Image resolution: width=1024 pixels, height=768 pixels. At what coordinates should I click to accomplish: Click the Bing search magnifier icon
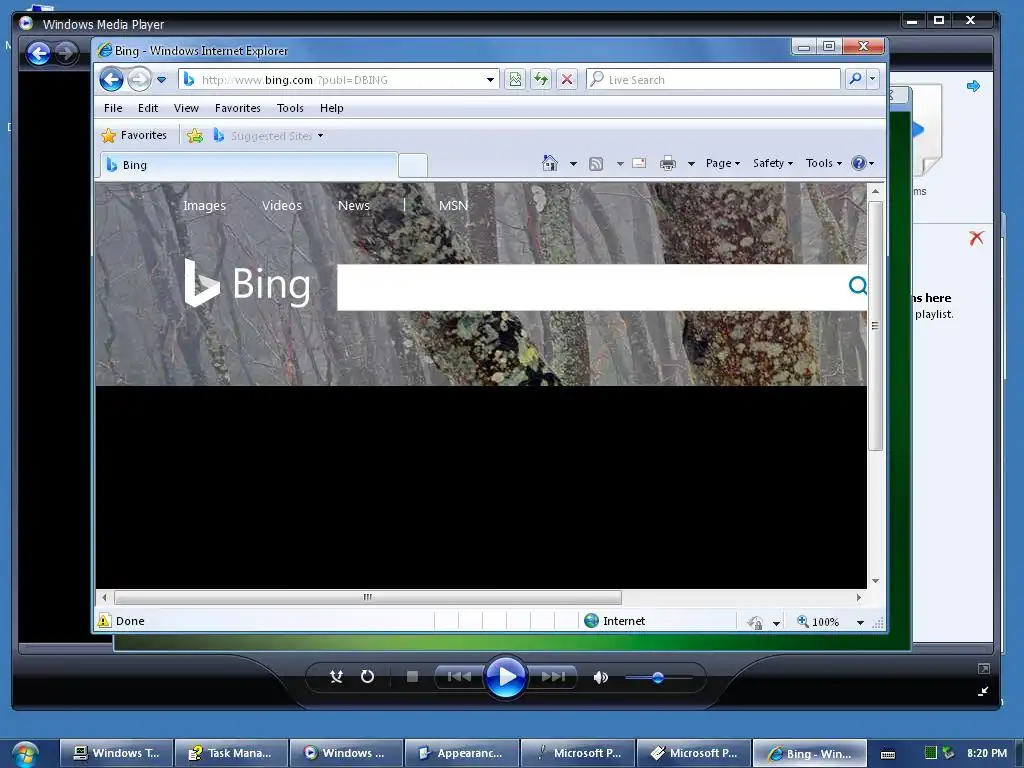(x=857, y=285)
